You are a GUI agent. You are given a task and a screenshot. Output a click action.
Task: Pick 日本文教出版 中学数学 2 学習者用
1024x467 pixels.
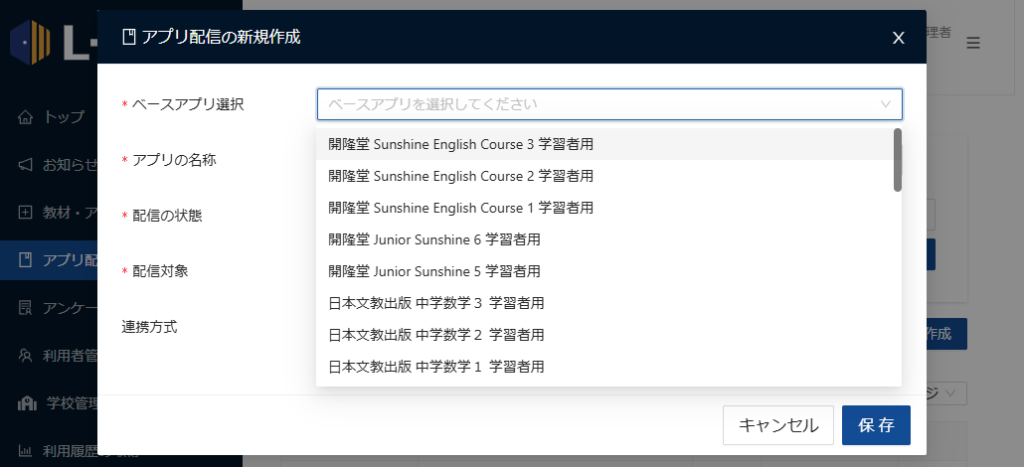coord(605,335)
